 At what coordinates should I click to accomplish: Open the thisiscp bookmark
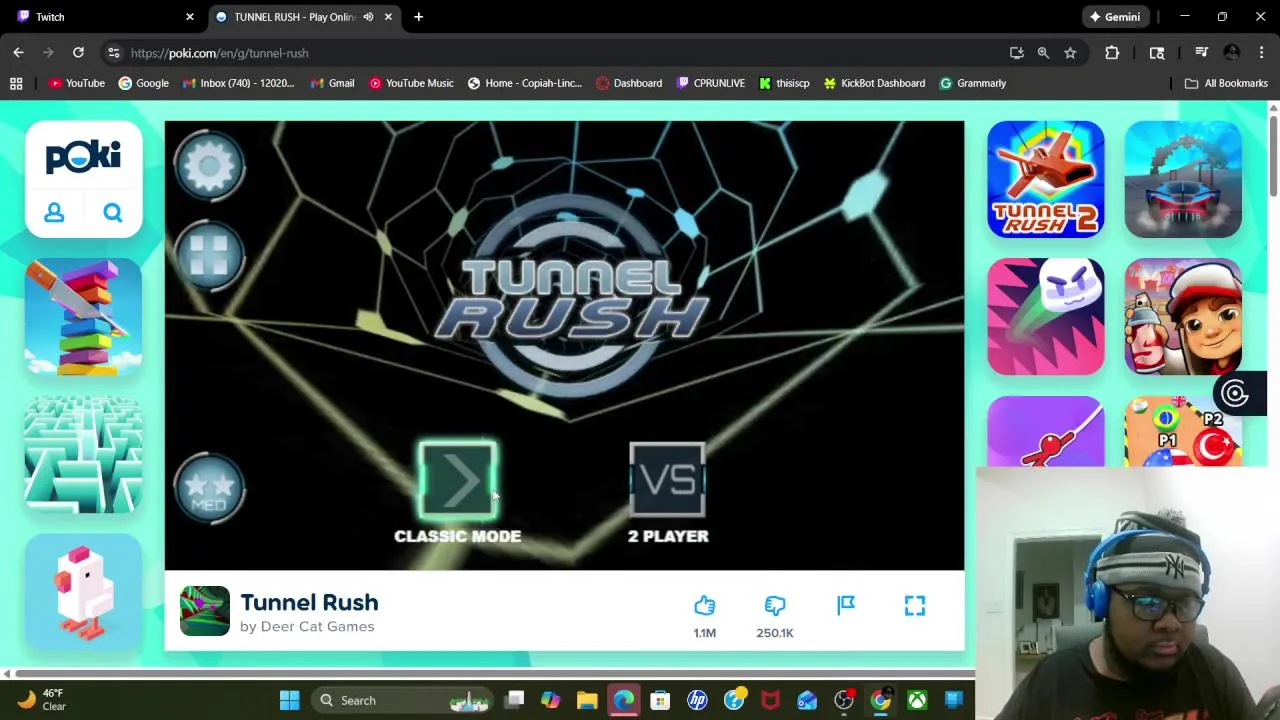pos(784,83)
